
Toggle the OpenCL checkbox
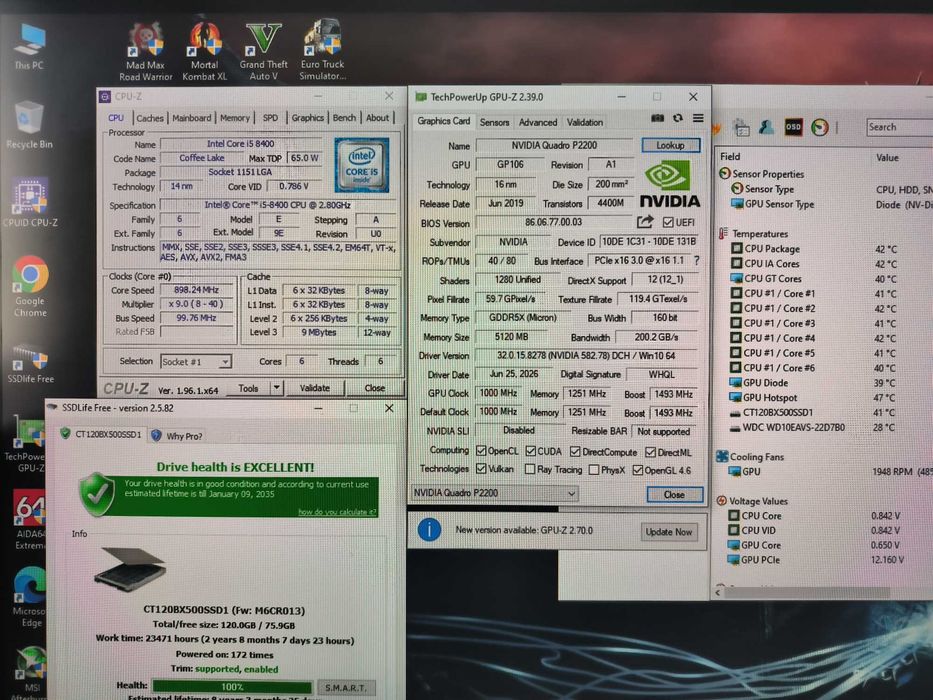[481, 451]
